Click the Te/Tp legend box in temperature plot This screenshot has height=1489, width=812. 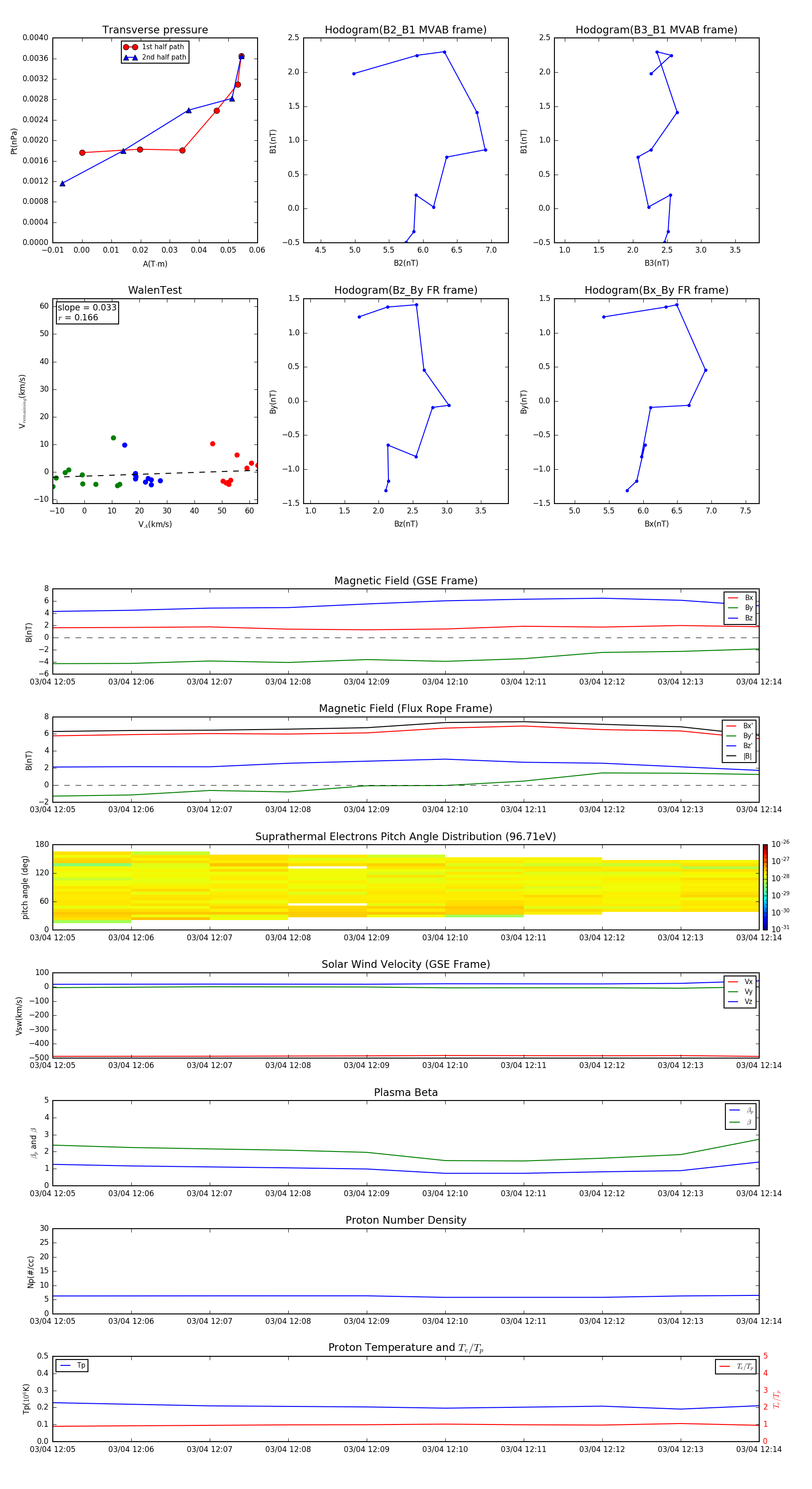pyautogui.click(x=736, y=1366)
